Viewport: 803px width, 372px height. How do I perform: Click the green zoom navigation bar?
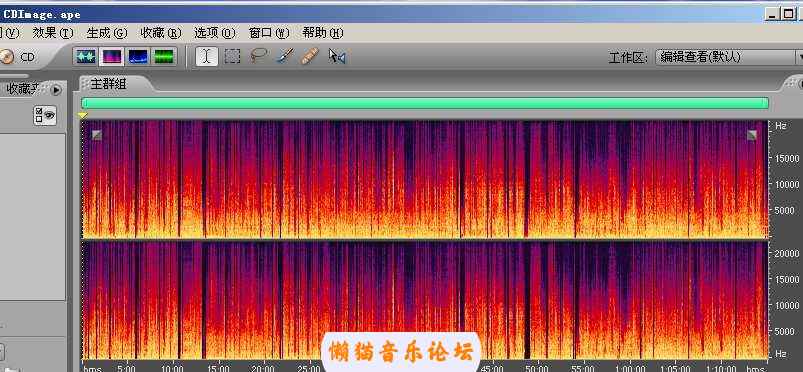click(x=425, y=103)
